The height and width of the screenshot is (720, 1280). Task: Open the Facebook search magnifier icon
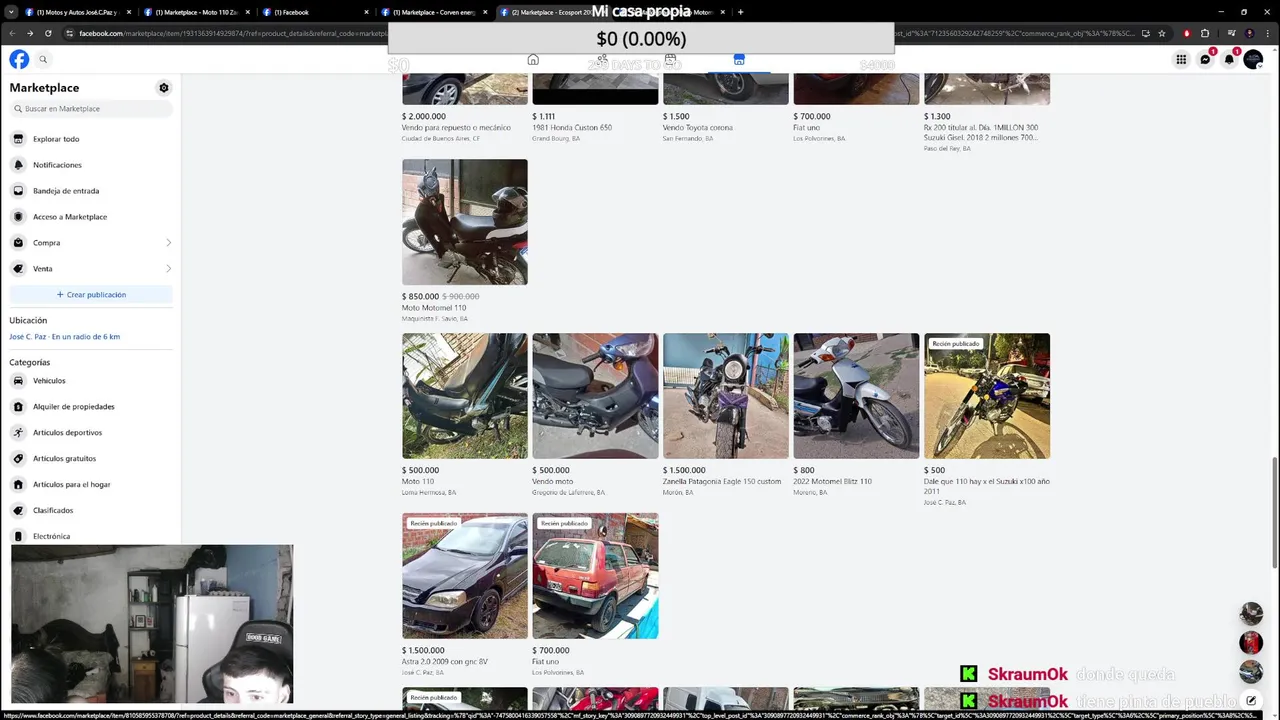point(43,59)
